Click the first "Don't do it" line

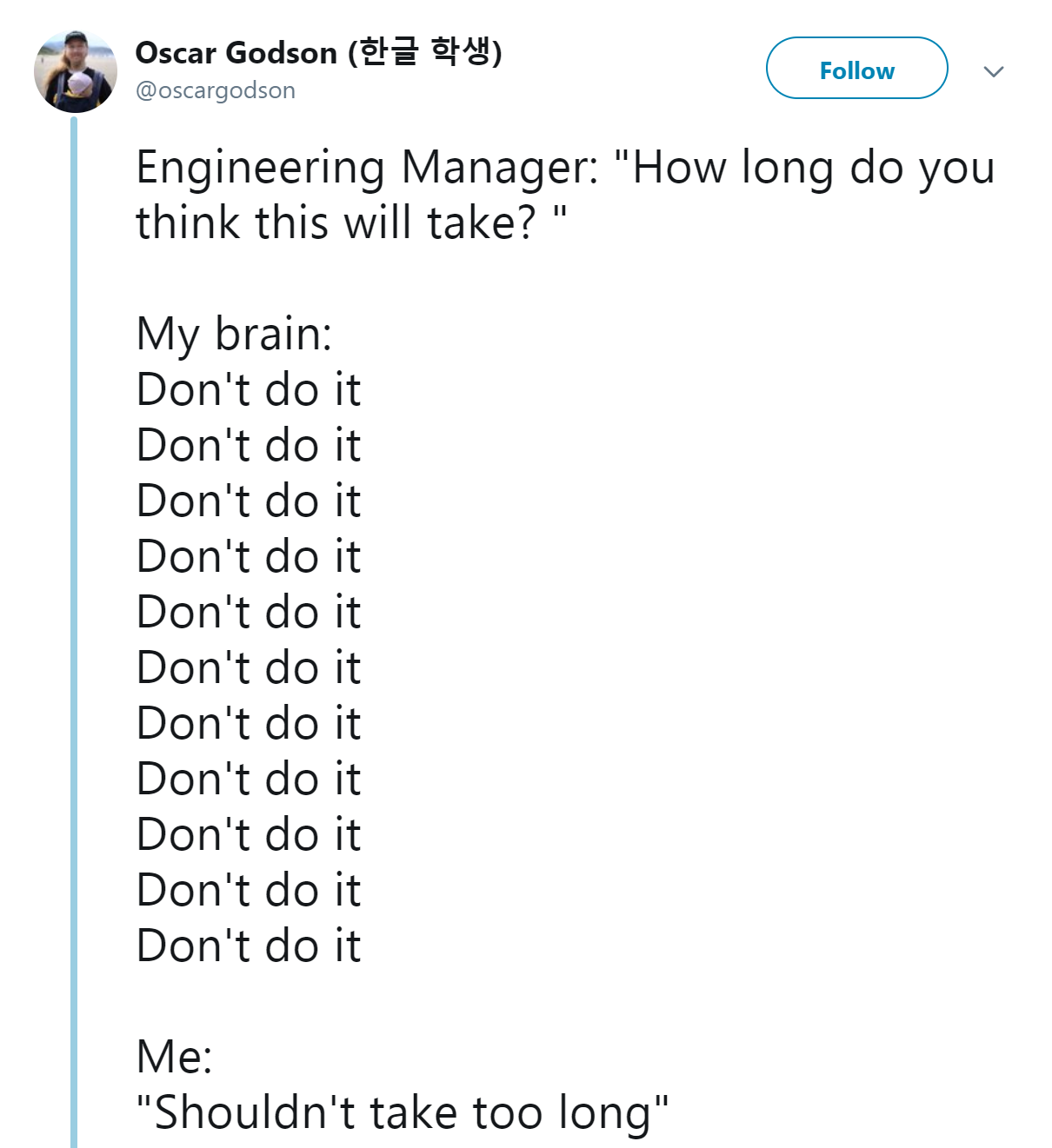click(249, 389)
